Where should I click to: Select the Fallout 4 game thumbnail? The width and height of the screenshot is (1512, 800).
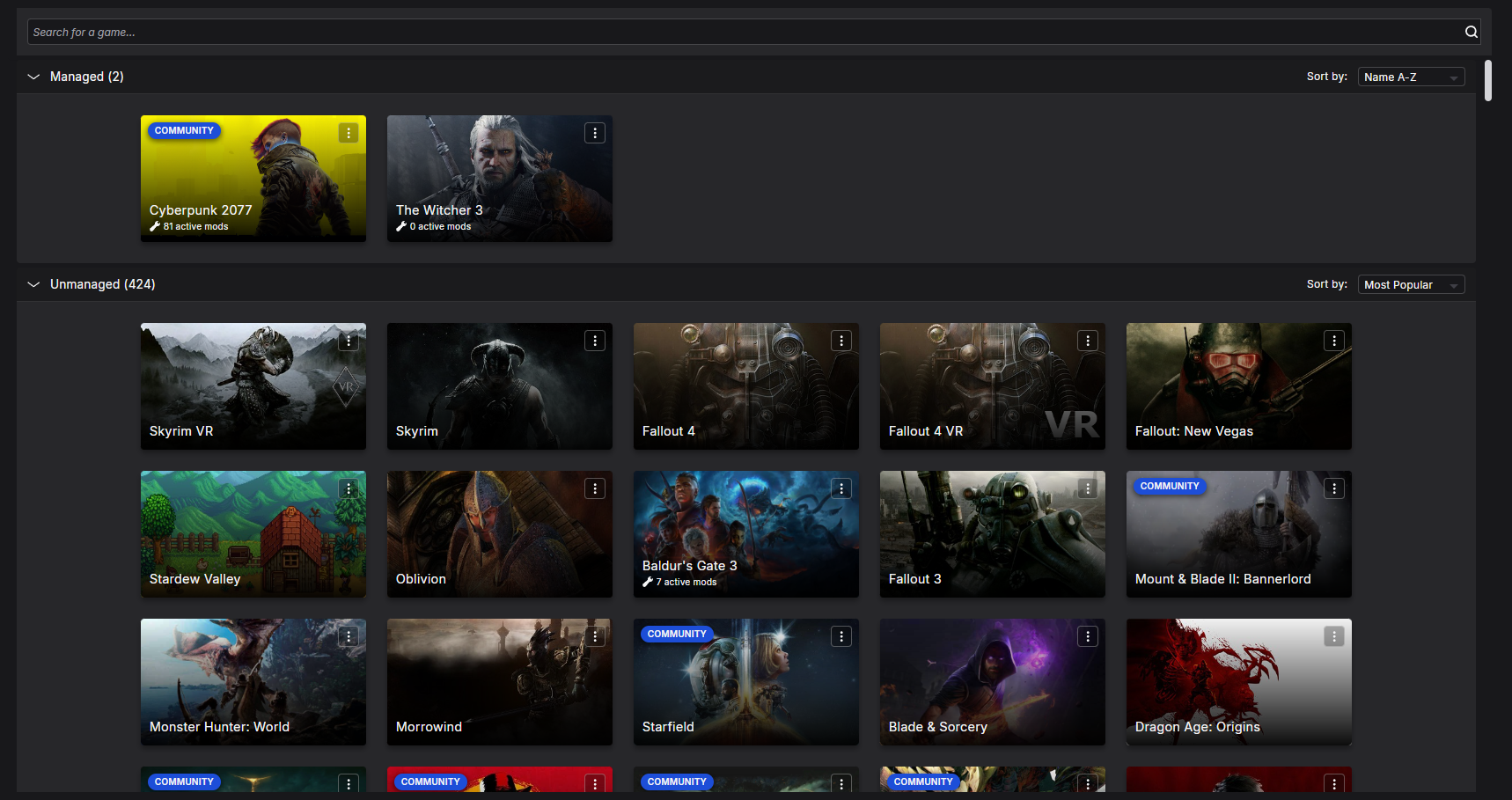(746, 386)
